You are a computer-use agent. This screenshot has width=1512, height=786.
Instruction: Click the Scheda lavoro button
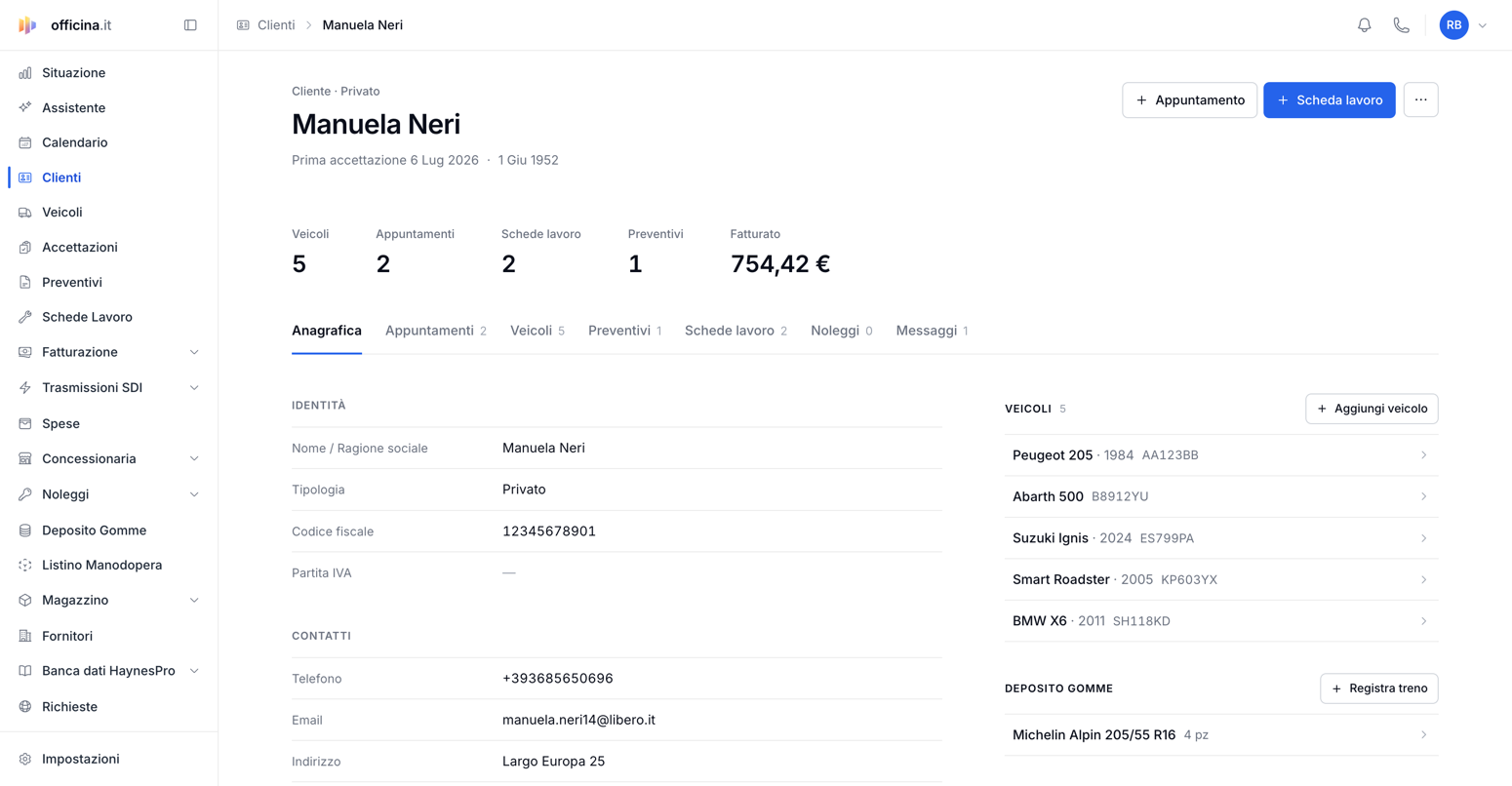pos(1329,100)
